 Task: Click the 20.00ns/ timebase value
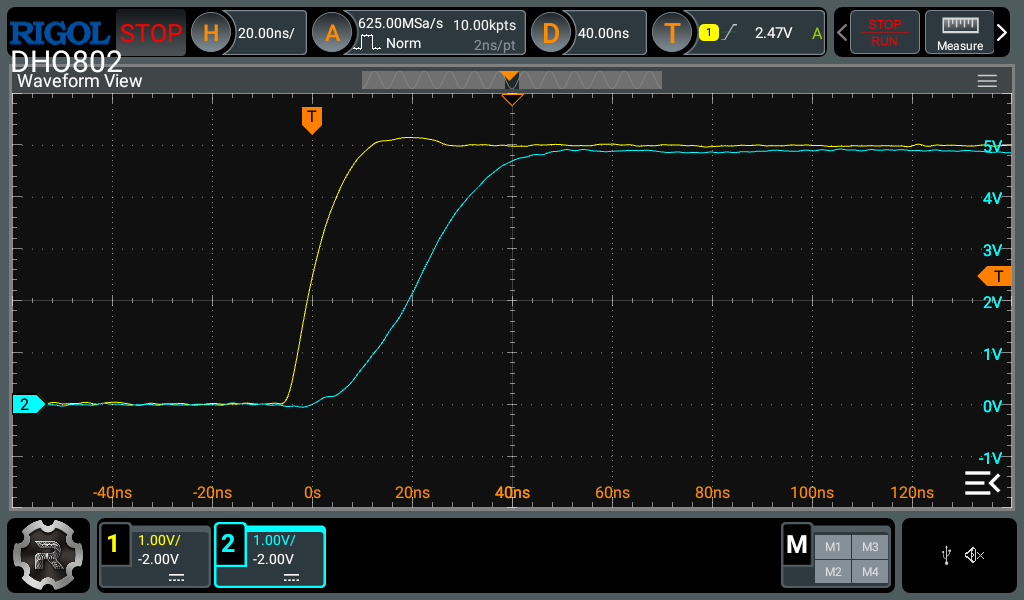[266, 33]
